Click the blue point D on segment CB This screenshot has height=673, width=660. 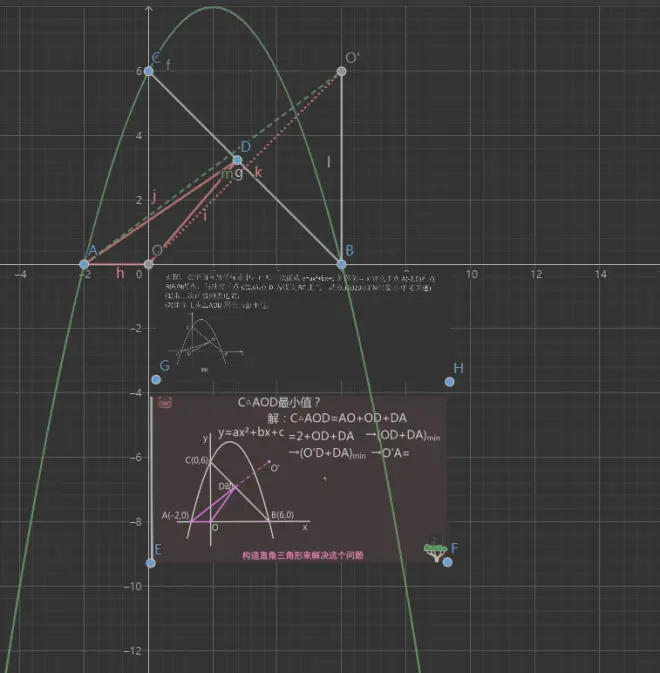[x=237, y=160]
